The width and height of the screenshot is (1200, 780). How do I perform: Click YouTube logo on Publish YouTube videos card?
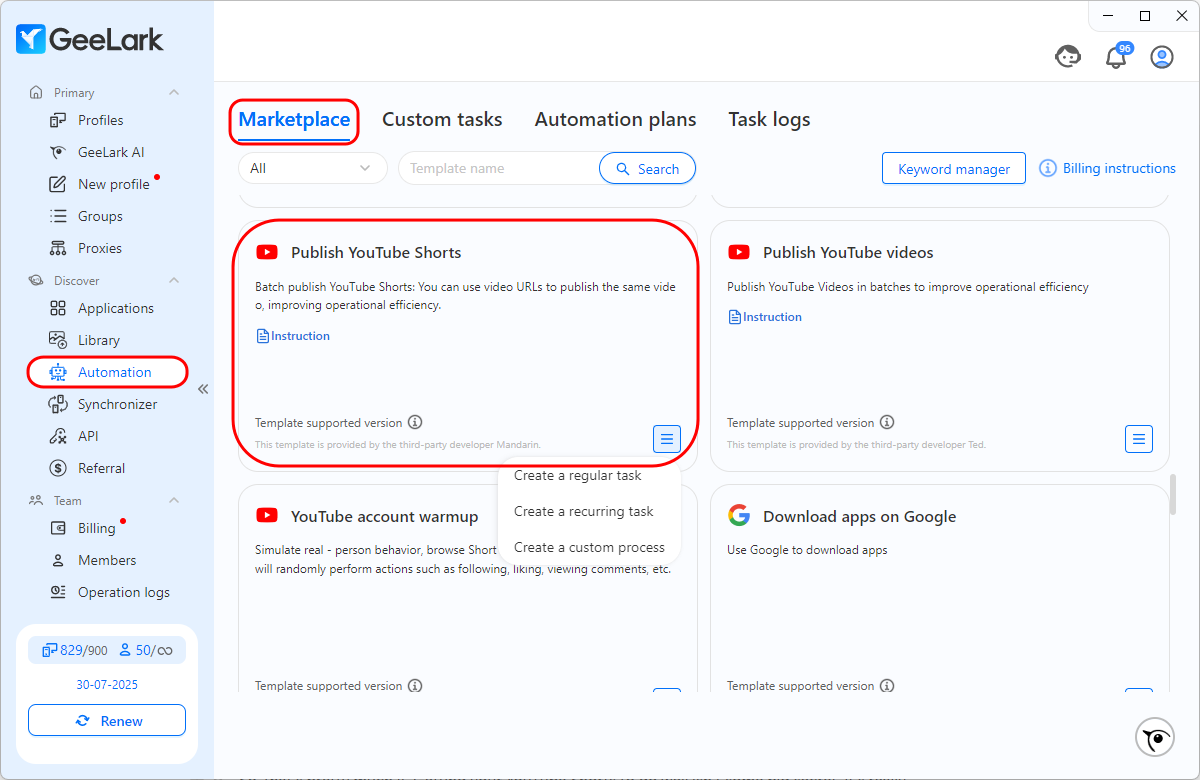[739, 252]
